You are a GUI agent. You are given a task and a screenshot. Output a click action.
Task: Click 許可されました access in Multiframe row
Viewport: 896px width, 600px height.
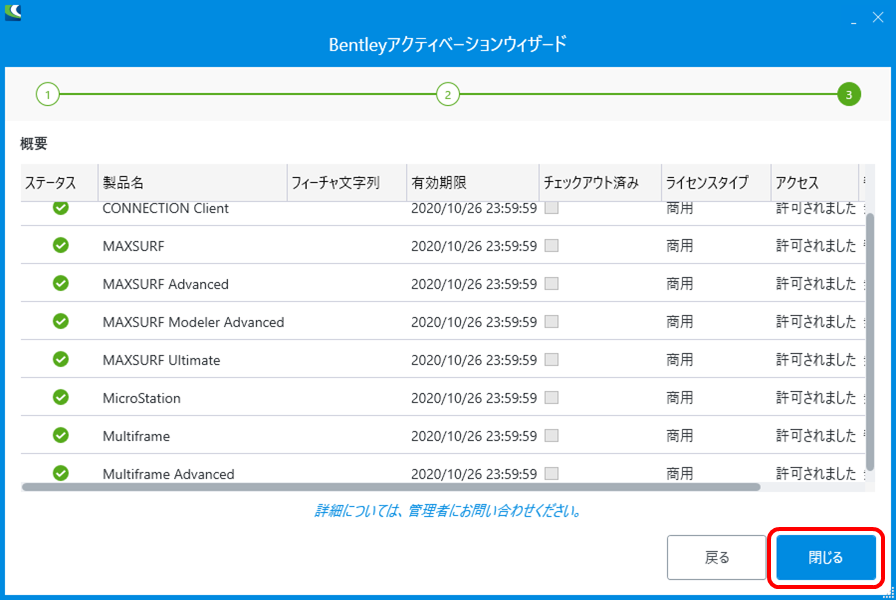coord(815,435)
